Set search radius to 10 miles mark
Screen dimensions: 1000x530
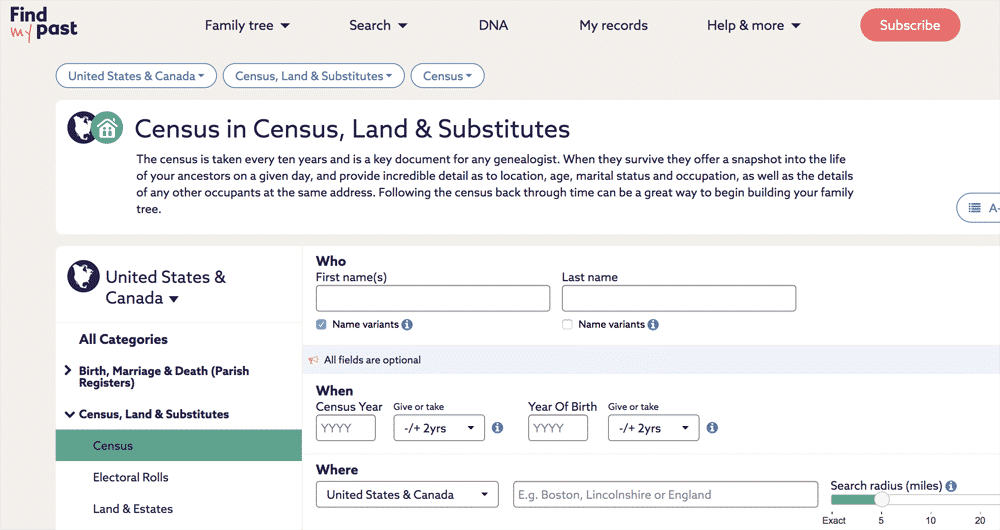930,519
